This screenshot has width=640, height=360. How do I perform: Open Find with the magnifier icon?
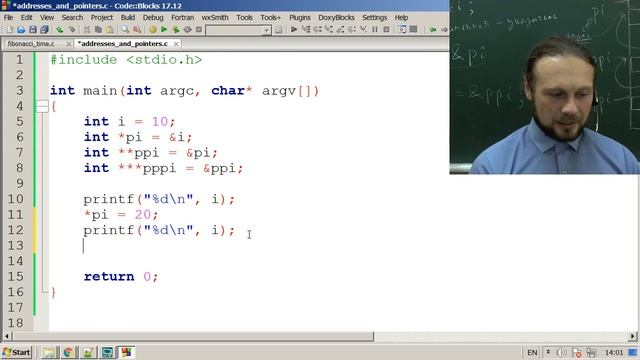click(x=125, y=29)
